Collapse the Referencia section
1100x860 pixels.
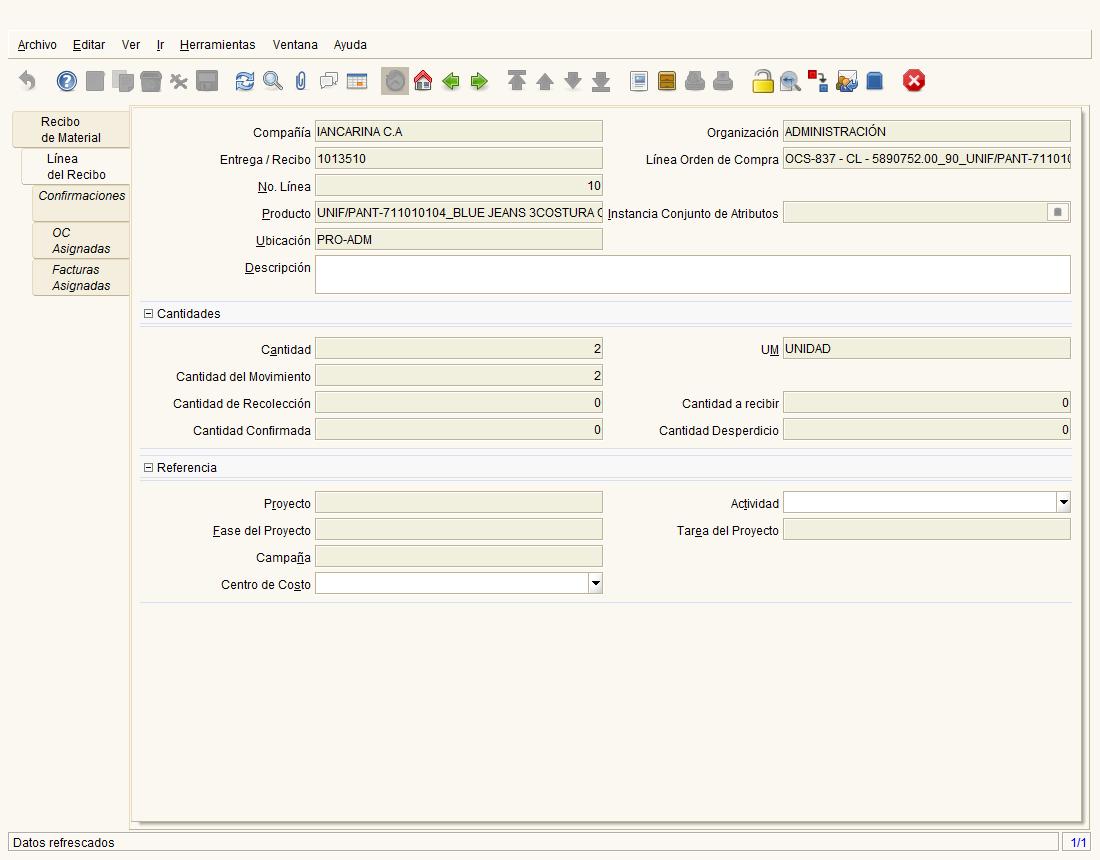148,467
